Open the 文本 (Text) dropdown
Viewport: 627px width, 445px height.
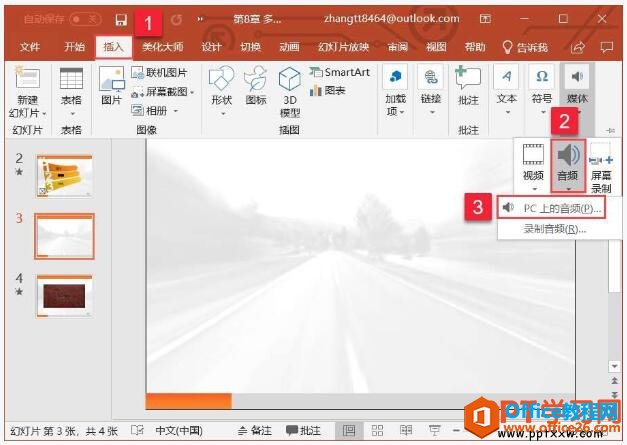[507, 91]
